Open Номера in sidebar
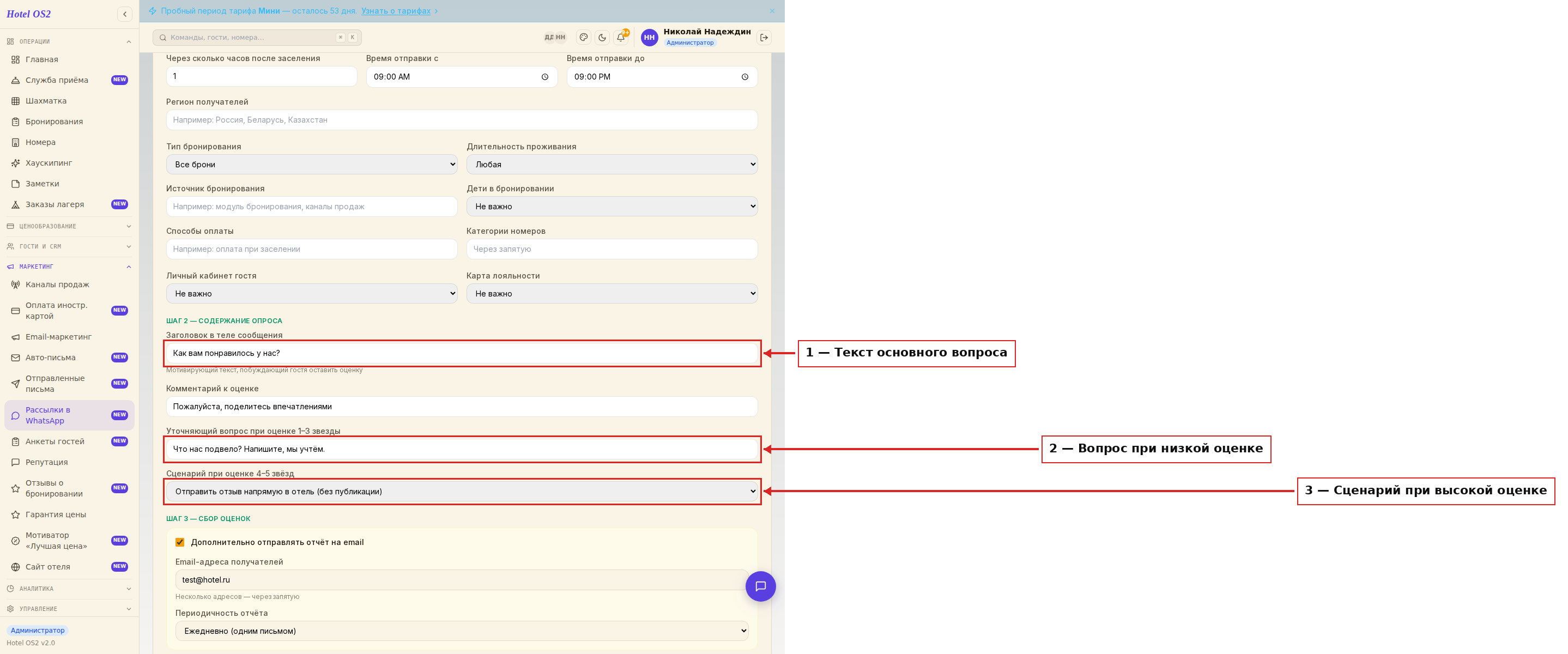The width and height of the screenshot is (1568, 654). [69, 142]
